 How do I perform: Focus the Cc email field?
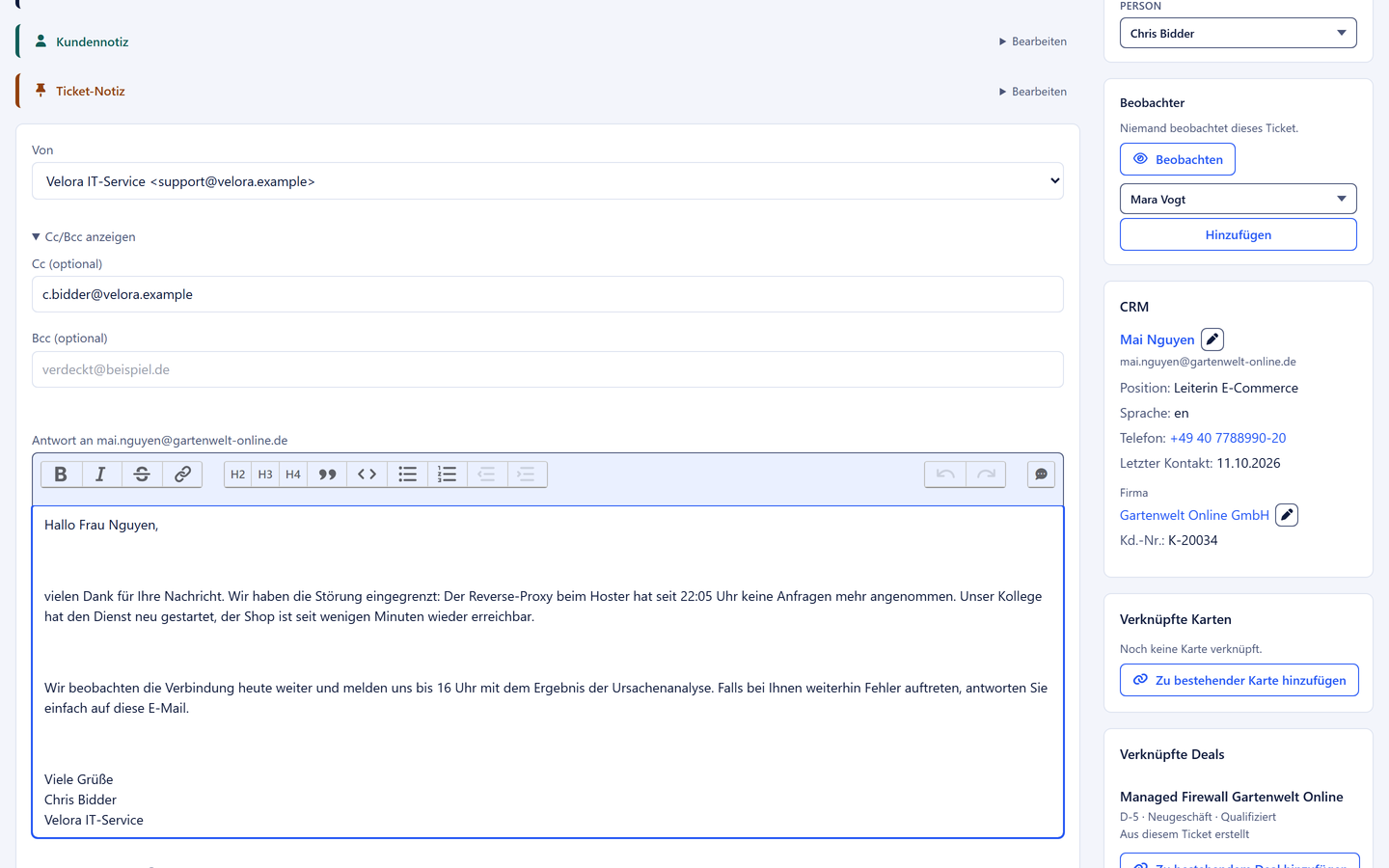(548, 294)
